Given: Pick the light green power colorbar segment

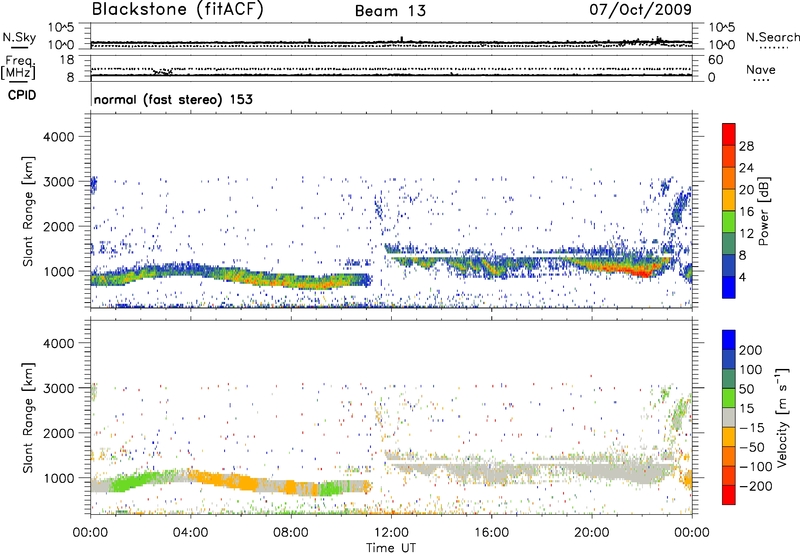Looking at the screenshot, I should (729, 222).
